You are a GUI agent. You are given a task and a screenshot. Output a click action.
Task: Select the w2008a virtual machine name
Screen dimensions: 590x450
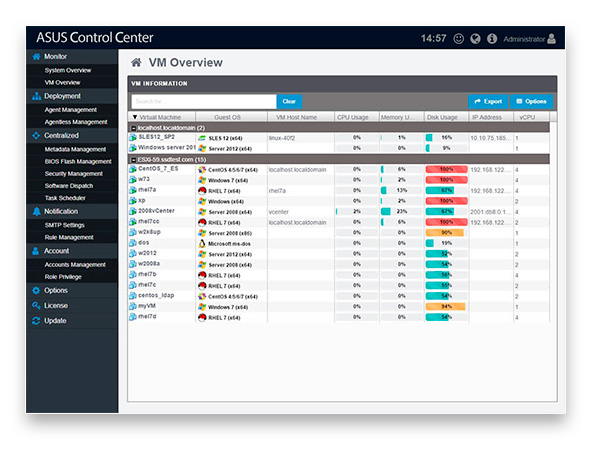[x=149, y=264]
